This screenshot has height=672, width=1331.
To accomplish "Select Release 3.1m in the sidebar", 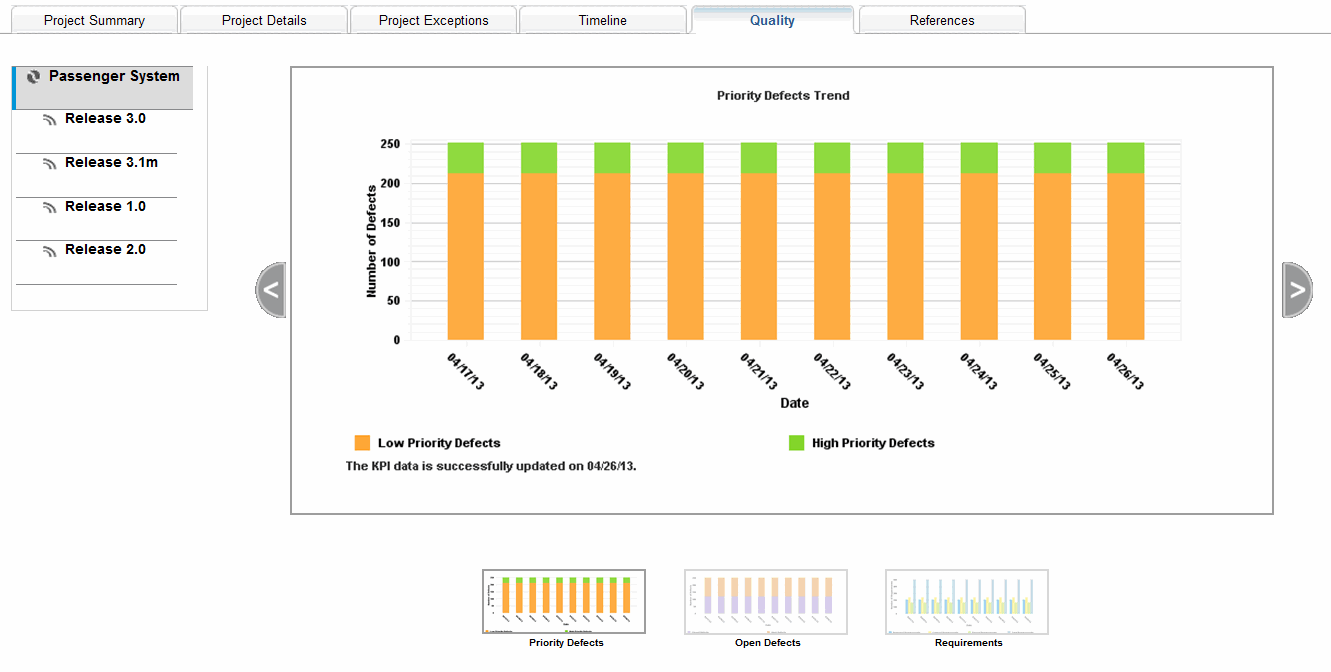I will (111, 162).
